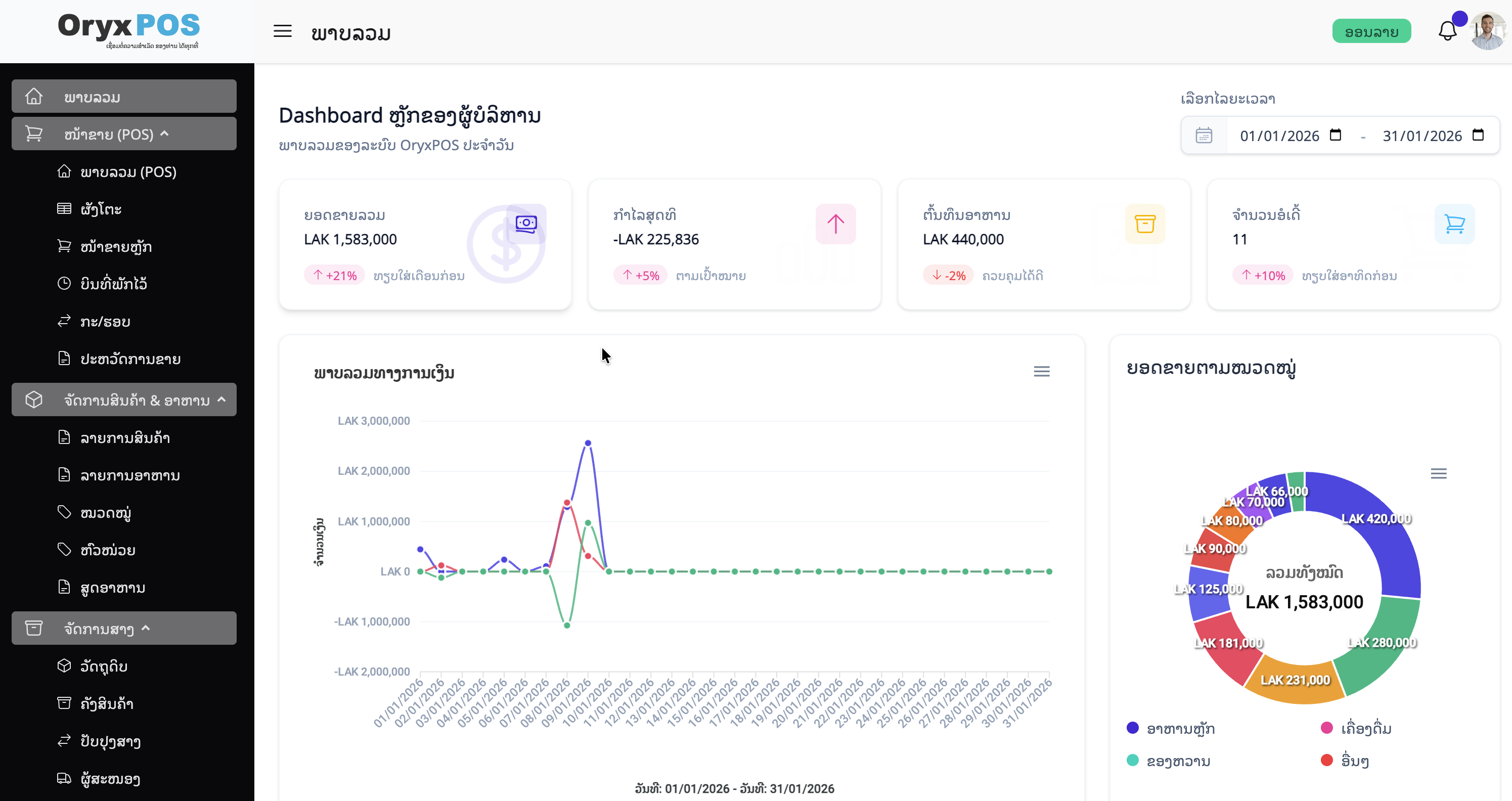Click the ໝວດໝູ່ category tag icon
1512x801 pixels.
(65, 512)
